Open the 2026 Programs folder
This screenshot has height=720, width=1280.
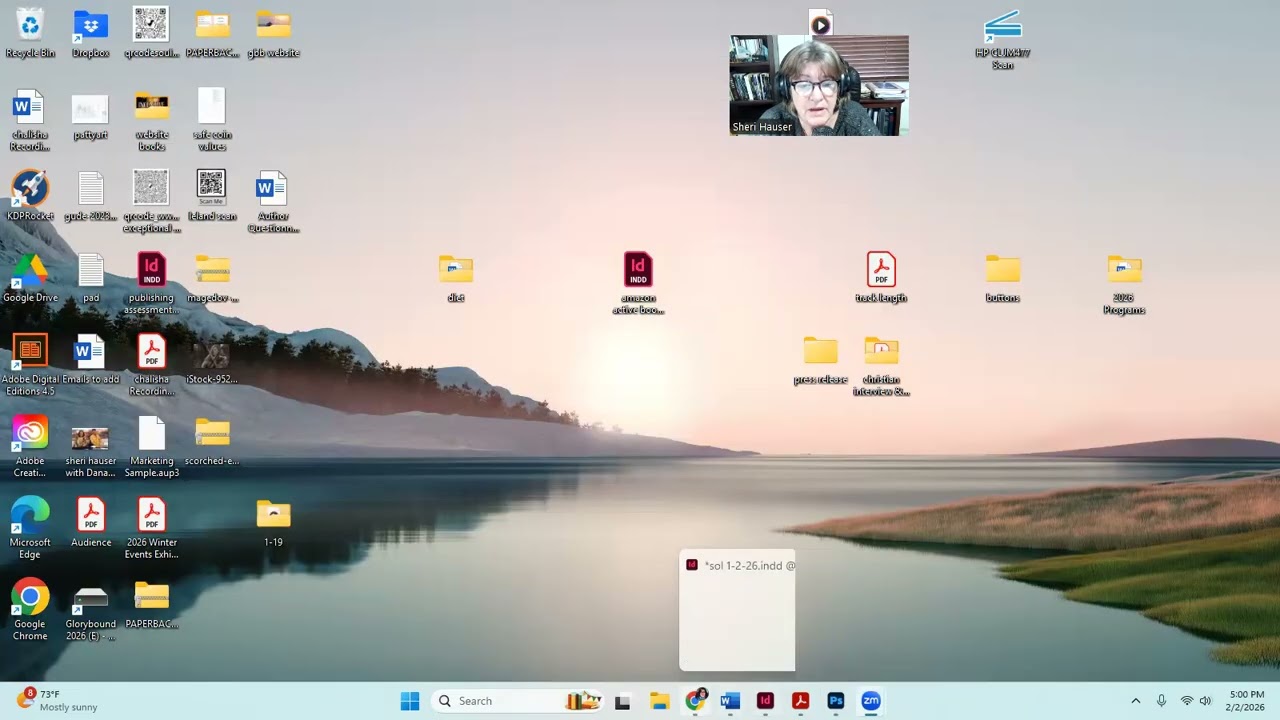click(x=1124, y=284)
